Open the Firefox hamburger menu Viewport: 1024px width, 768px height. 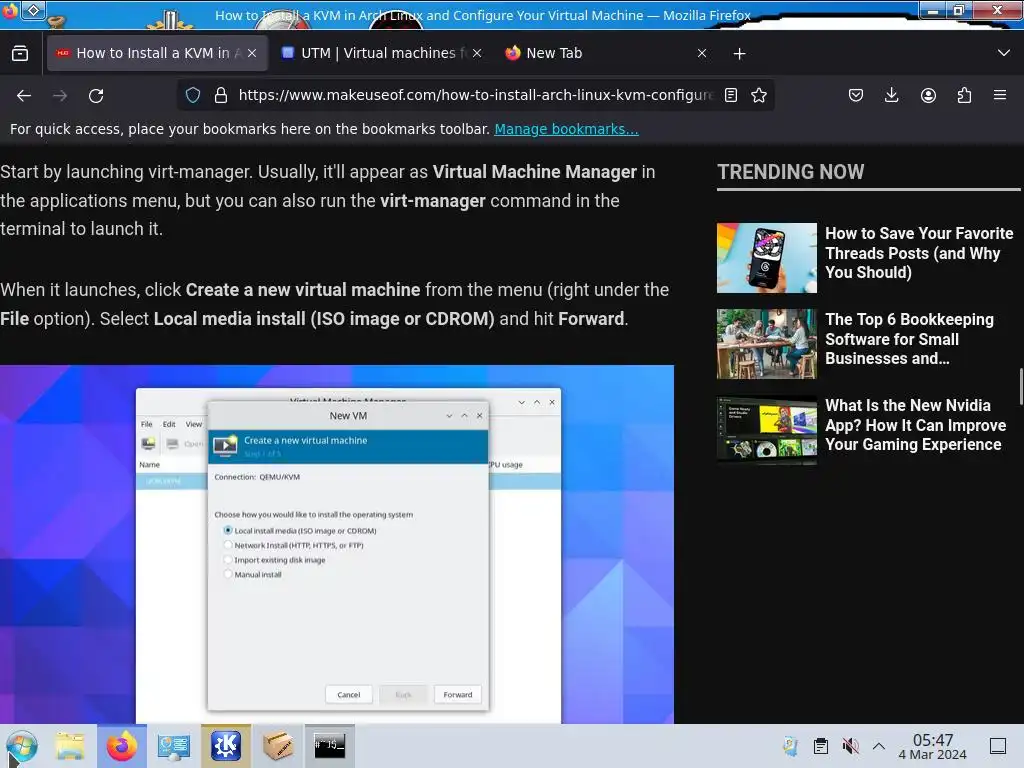1000,95
